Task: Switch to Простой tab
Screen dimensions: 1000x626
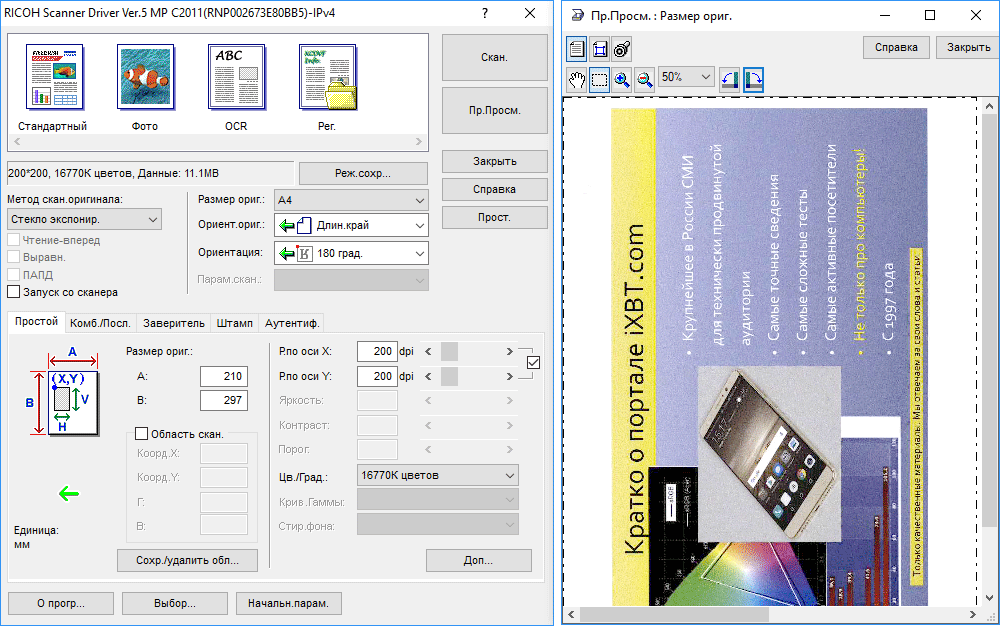Action: pyautogui.click(x=36, y=321)
